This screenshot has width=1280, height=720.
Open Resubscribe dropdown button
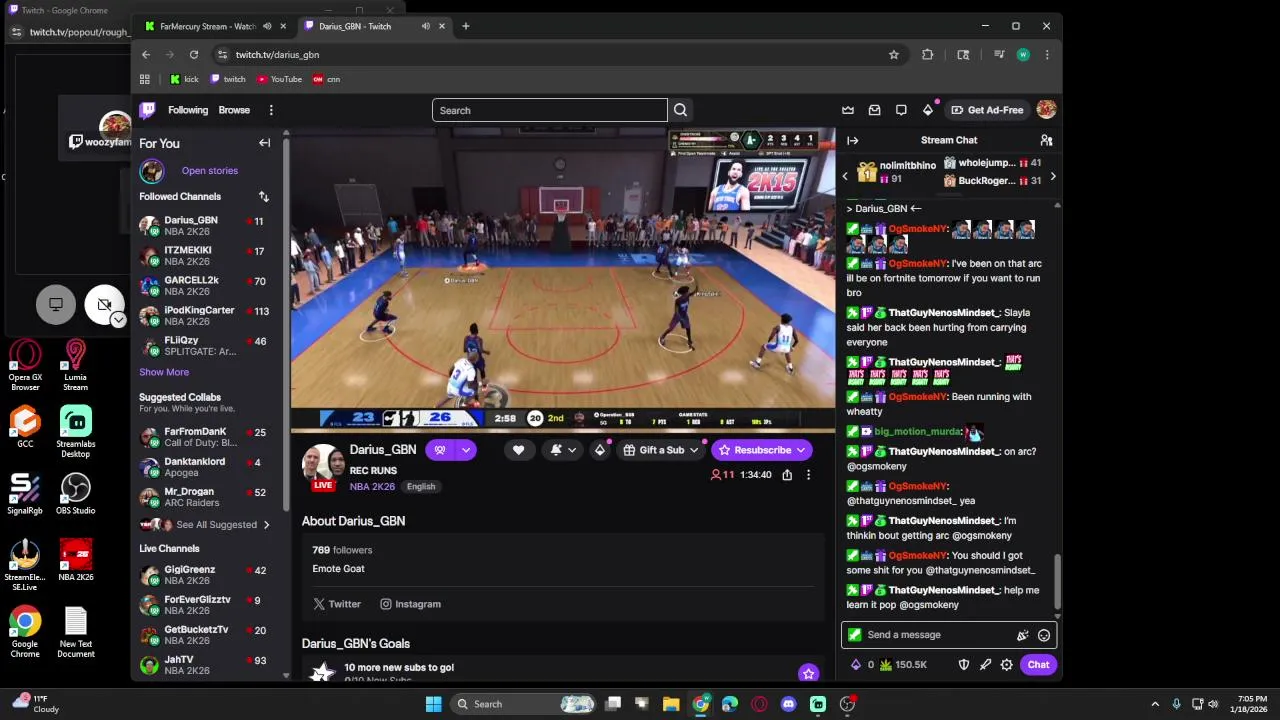(x=761, y=450)
